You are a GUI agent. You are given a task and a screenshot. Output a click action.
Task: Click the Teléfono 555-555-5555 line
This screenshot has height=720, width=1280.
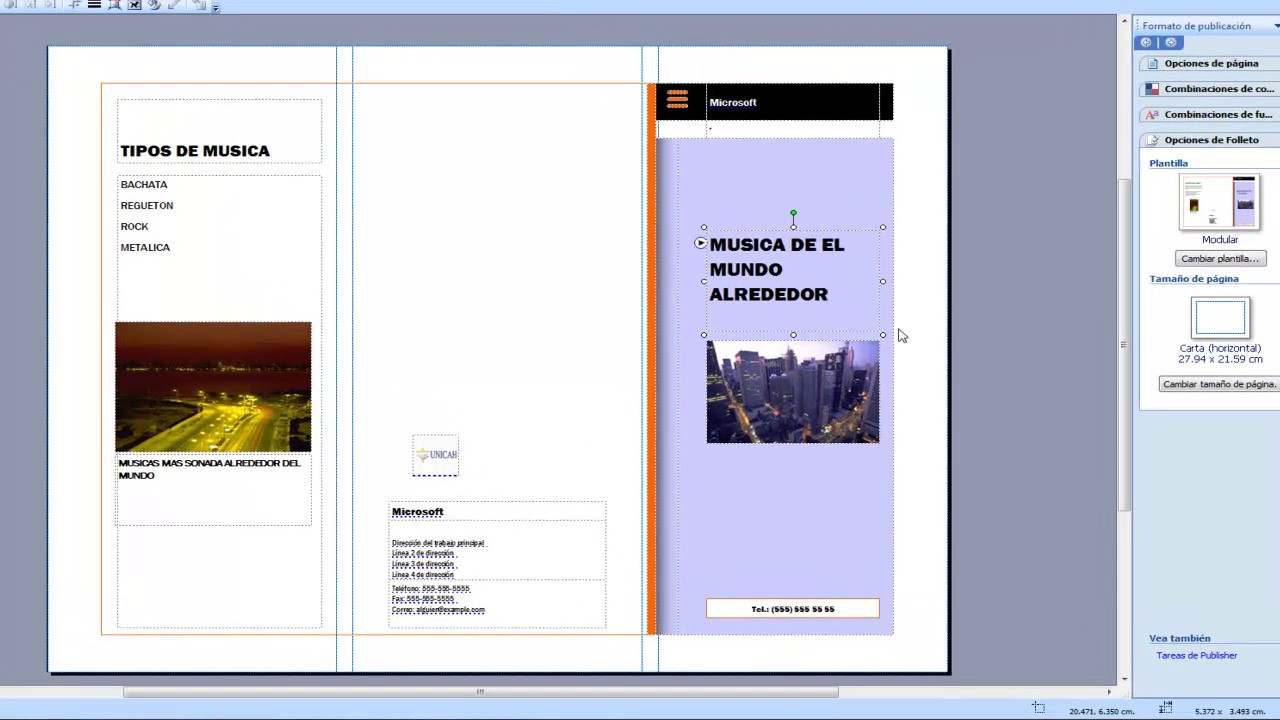(430, 589)
